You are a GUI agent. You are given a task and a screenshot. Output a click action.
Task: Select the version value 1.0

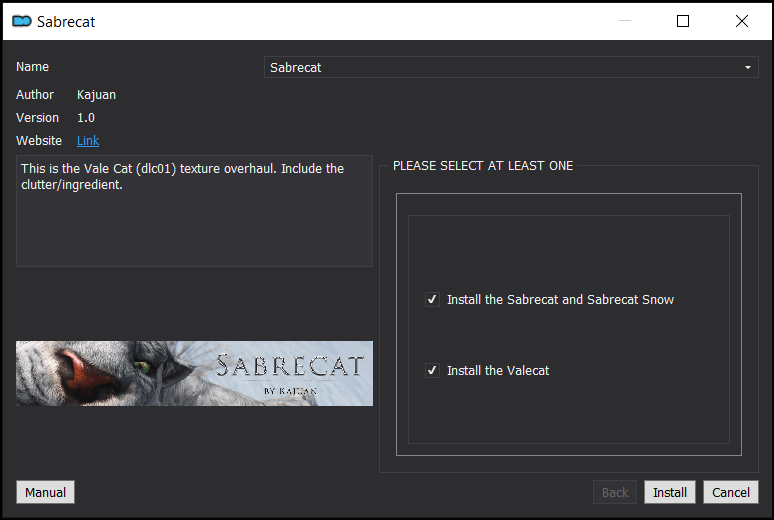(x=86, y=118)
